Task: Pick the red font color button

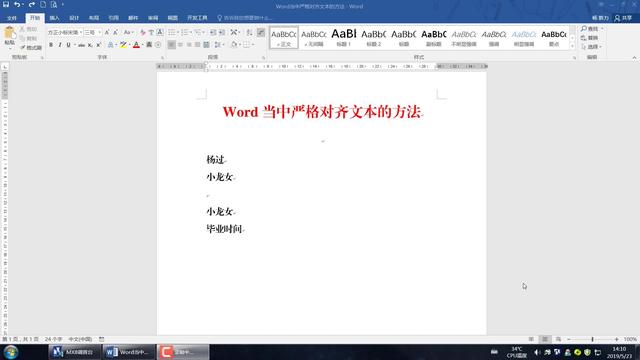Action: 136,45
